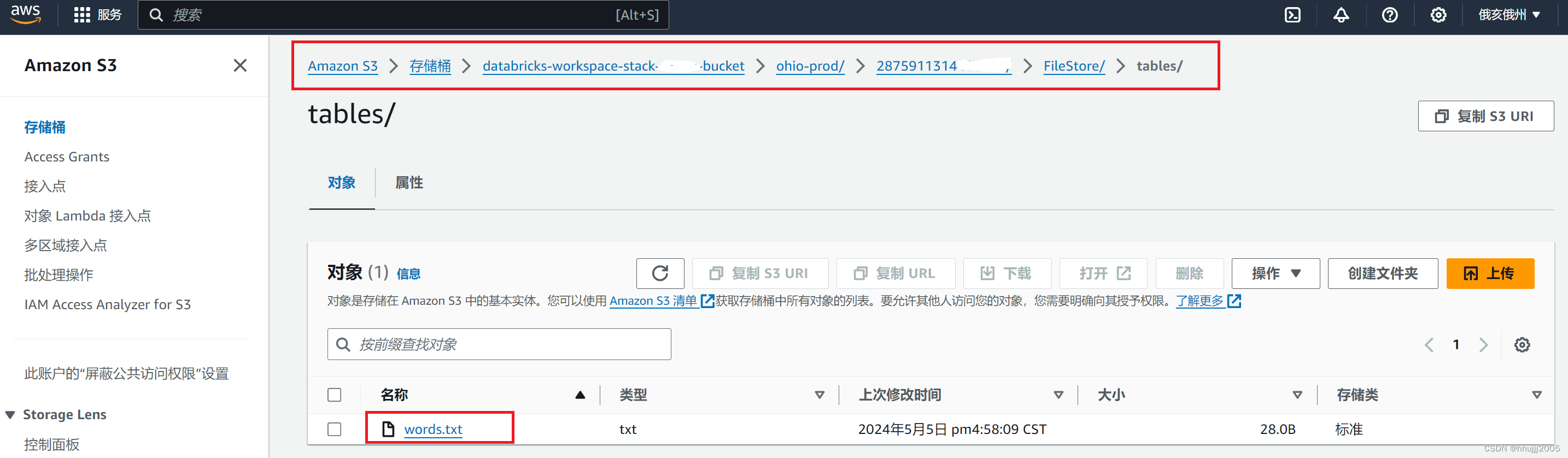Click ohio-prod/ breadcrumb link

[x=810, y=66]
